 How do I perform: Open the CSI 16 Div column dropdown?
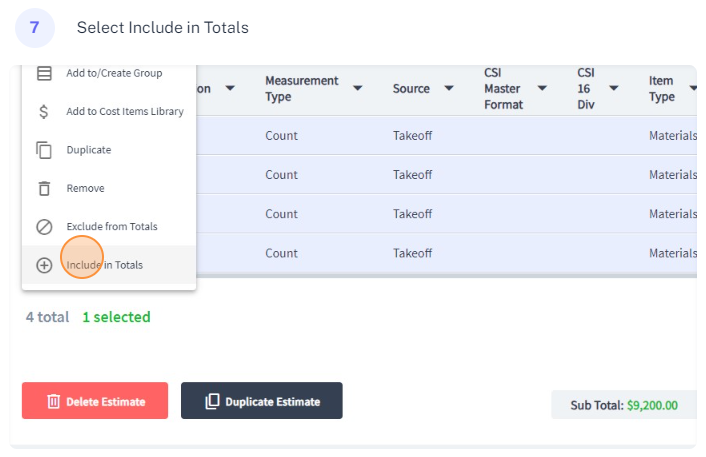point(614,88)
